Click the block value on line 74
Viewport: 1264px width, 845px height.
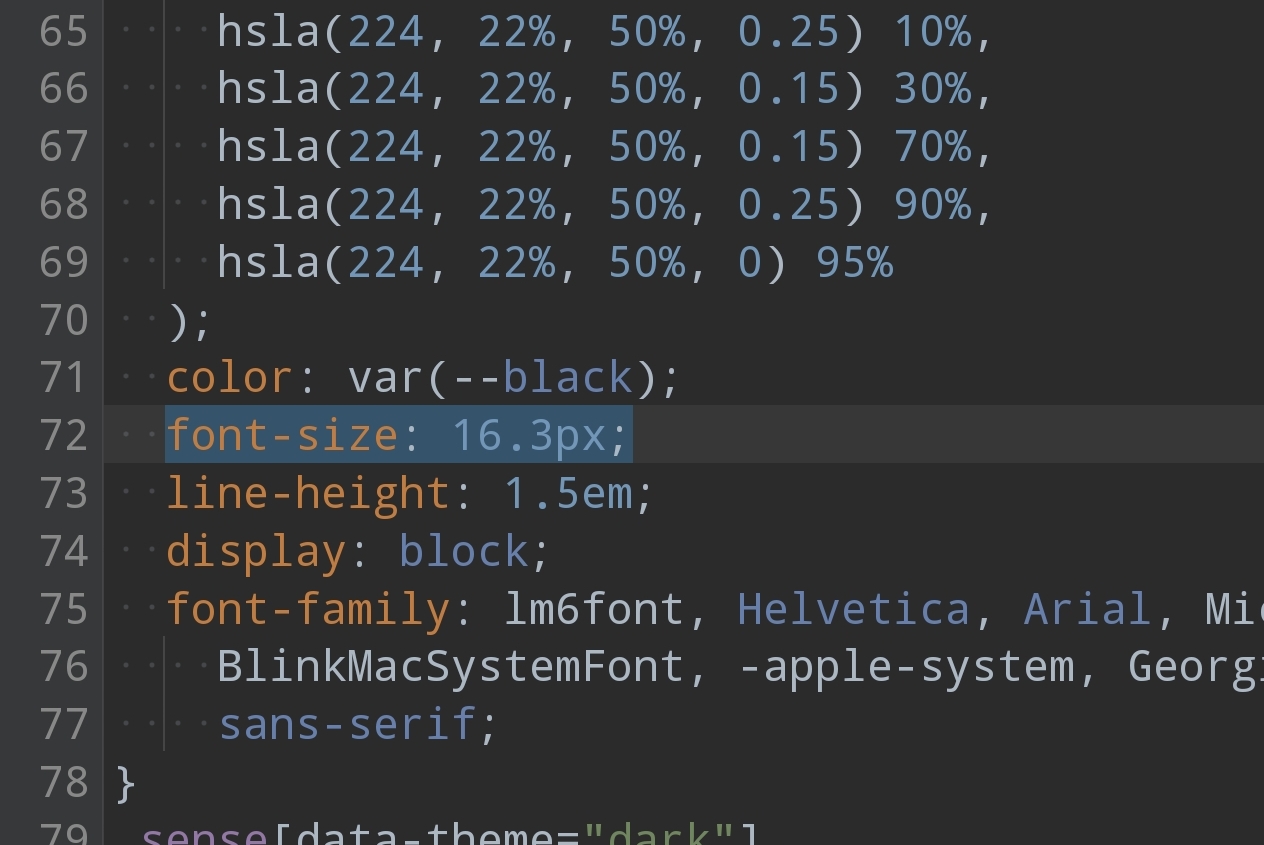coord(463,552)
